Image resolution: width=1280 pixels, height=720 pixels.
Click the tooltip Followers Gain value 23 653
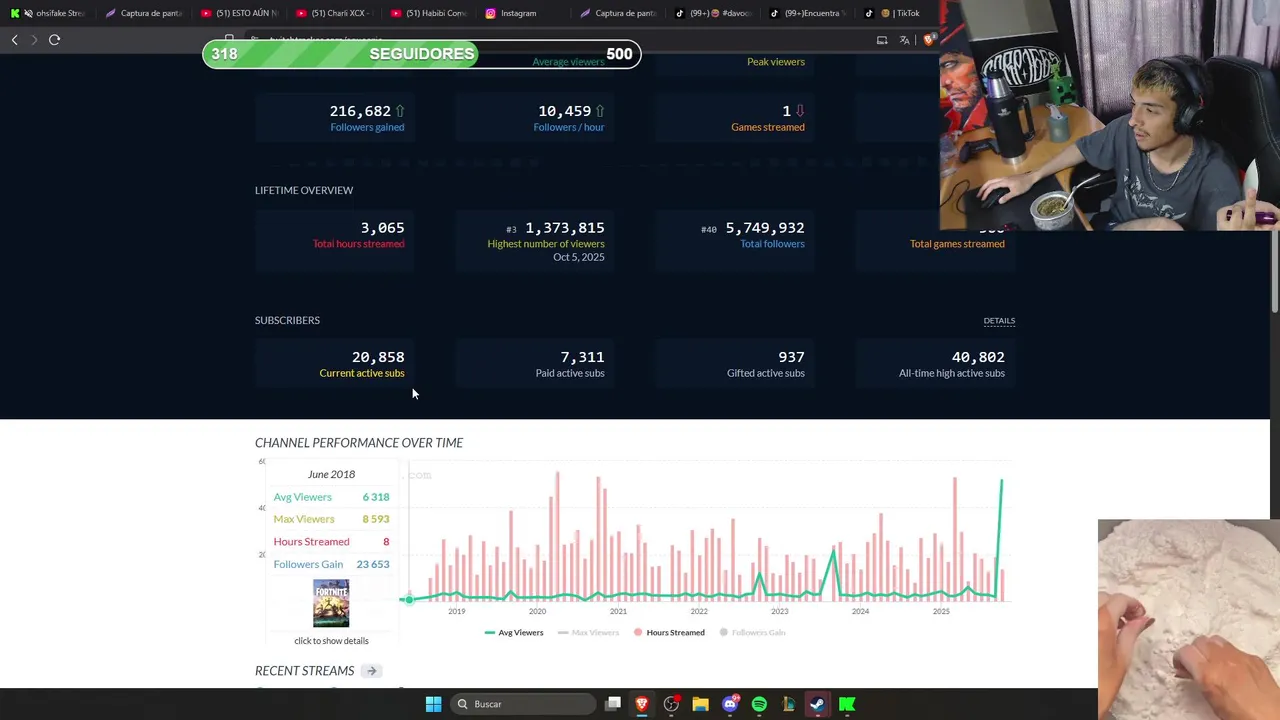373,564
